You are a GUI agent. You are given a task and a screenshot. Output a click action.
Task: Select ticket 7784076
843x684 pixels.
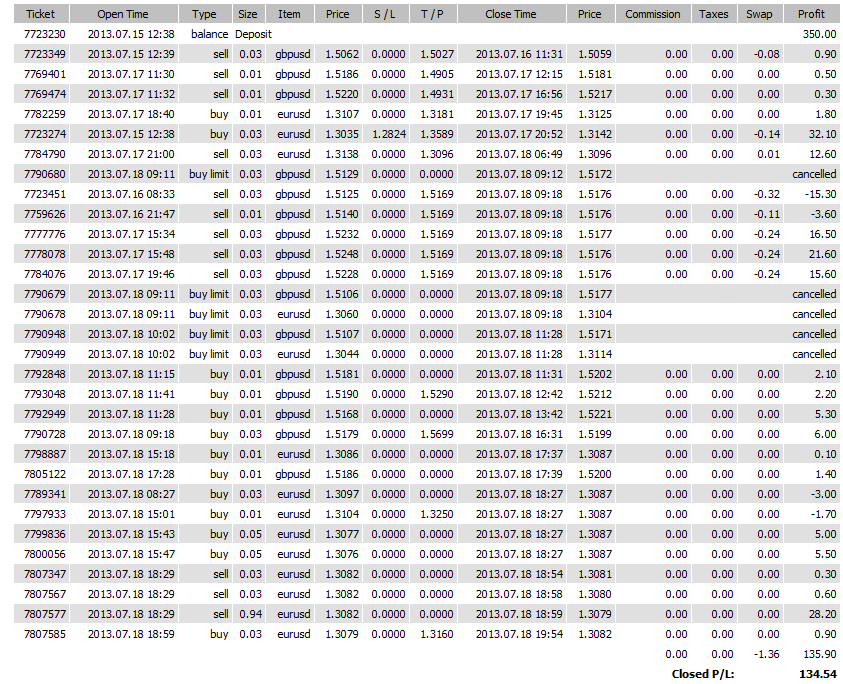45,274
